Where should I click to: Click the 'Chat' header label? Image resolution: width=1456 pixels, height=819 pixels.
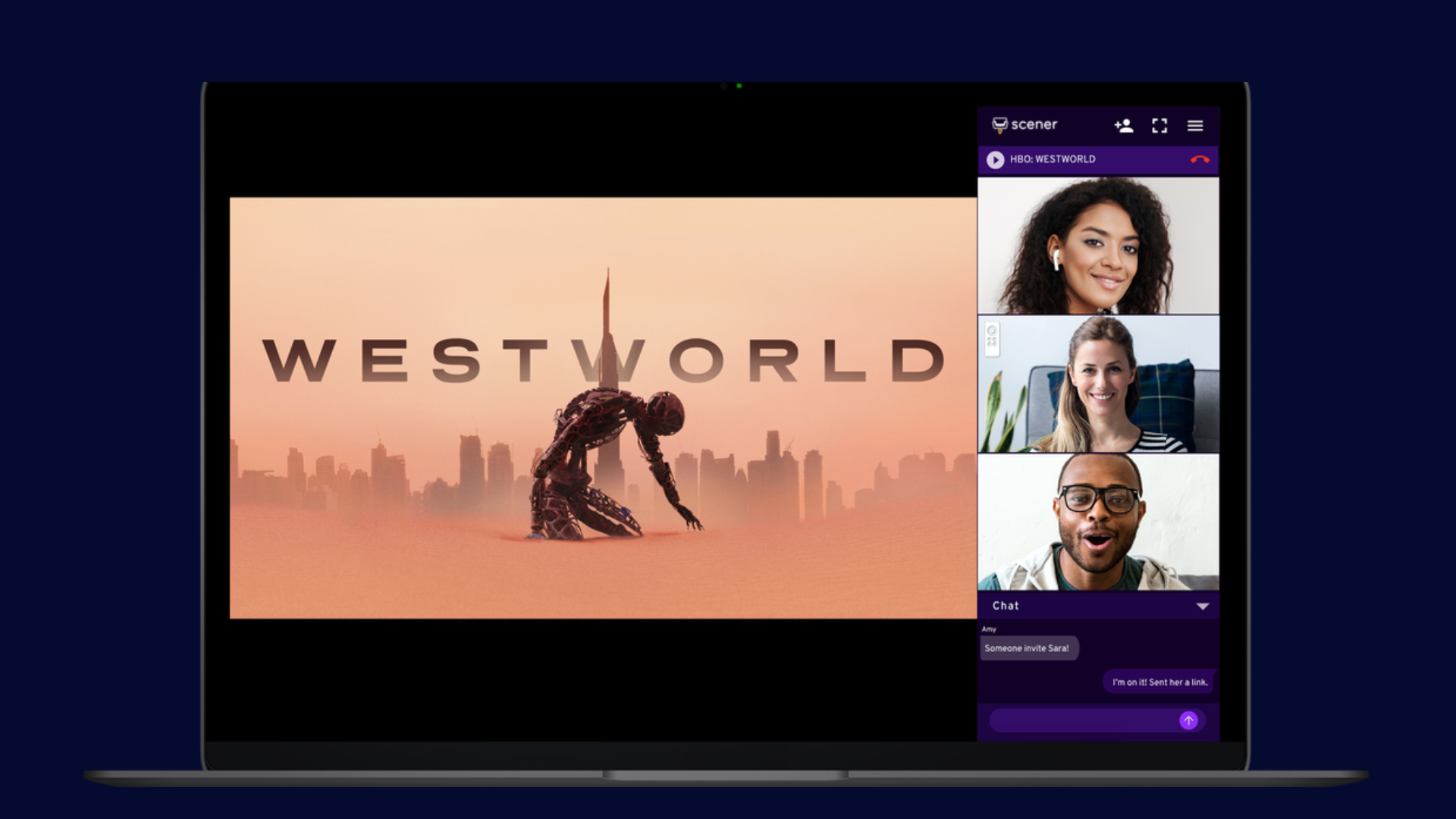(1006, 606)
